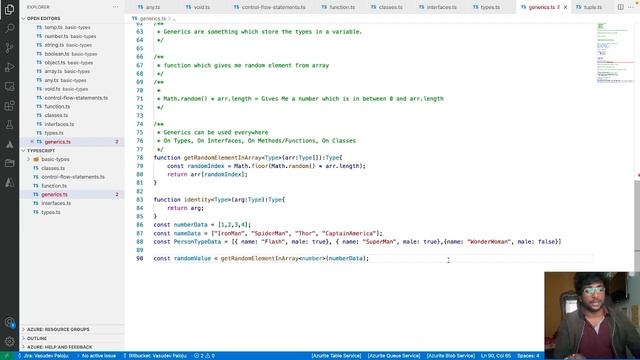Screen dimensions: 640x360
Task: Open control-flow-statements.ts in TYPESCRIPT folder tree
Action: (72, 177)
